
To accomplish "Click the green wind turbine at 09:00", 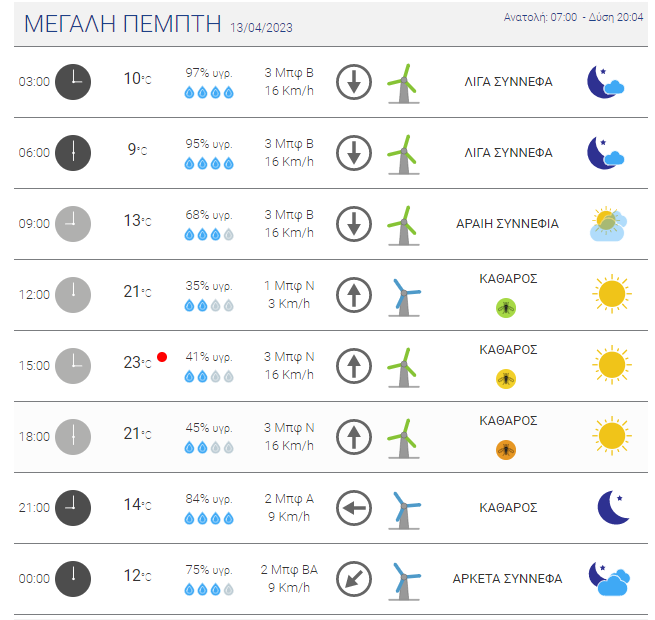I will pyautogui.click(x=404, y=225).
